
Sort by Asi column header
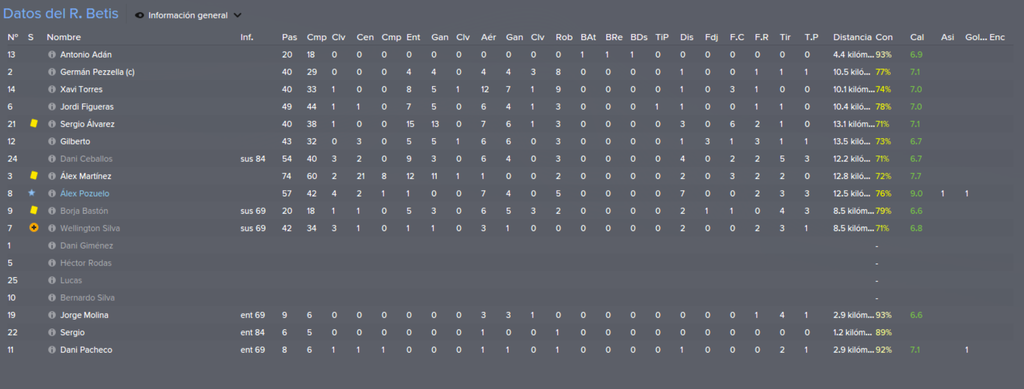(947, 37)
